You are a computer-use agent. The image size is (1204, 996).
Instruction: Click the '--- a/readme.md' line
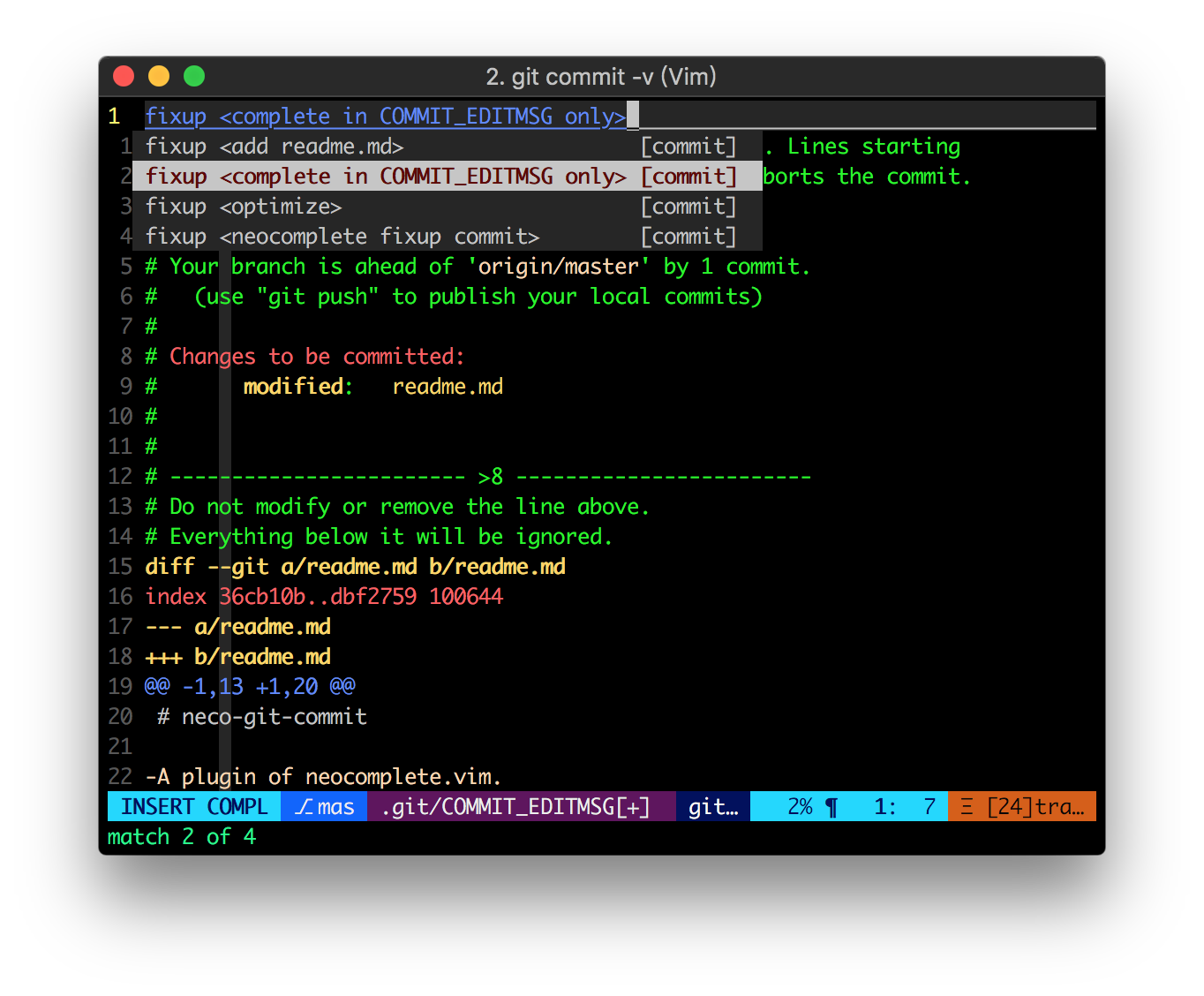click(x=237, y=627)
